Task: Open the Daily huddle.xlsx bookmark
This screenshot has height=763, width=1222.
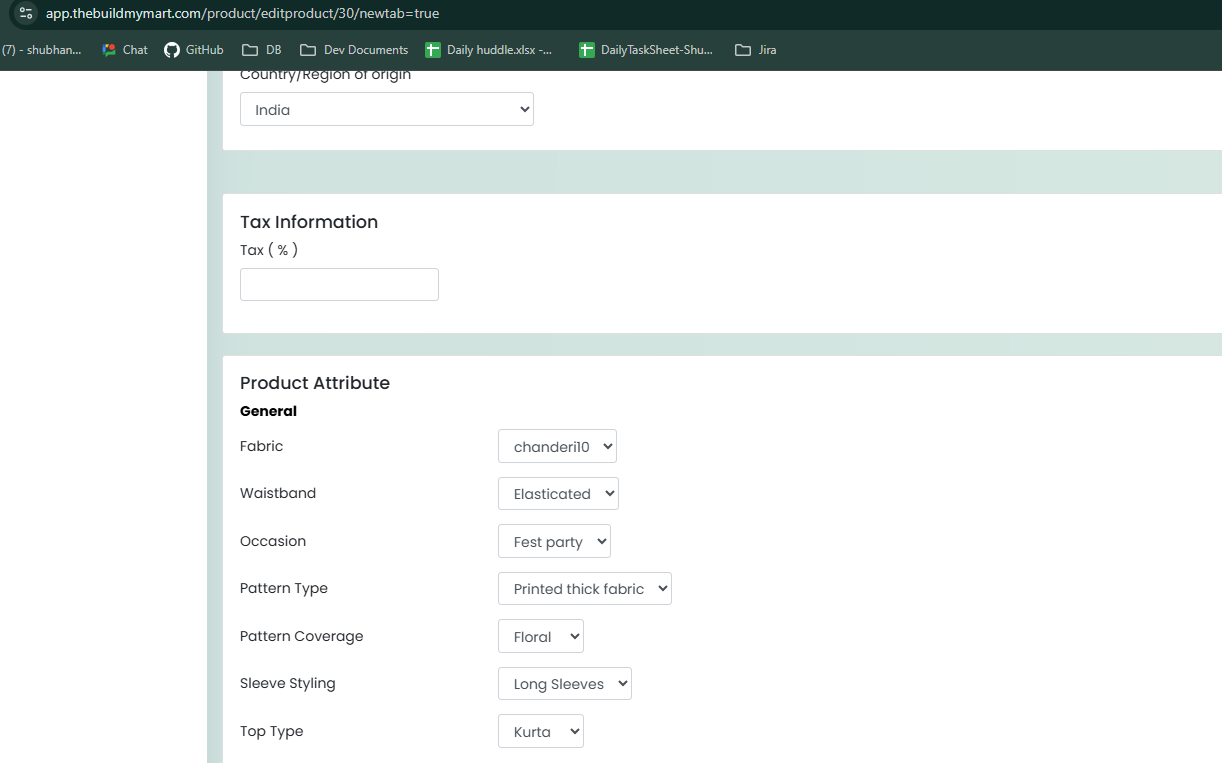Action: tap(489, 50)
